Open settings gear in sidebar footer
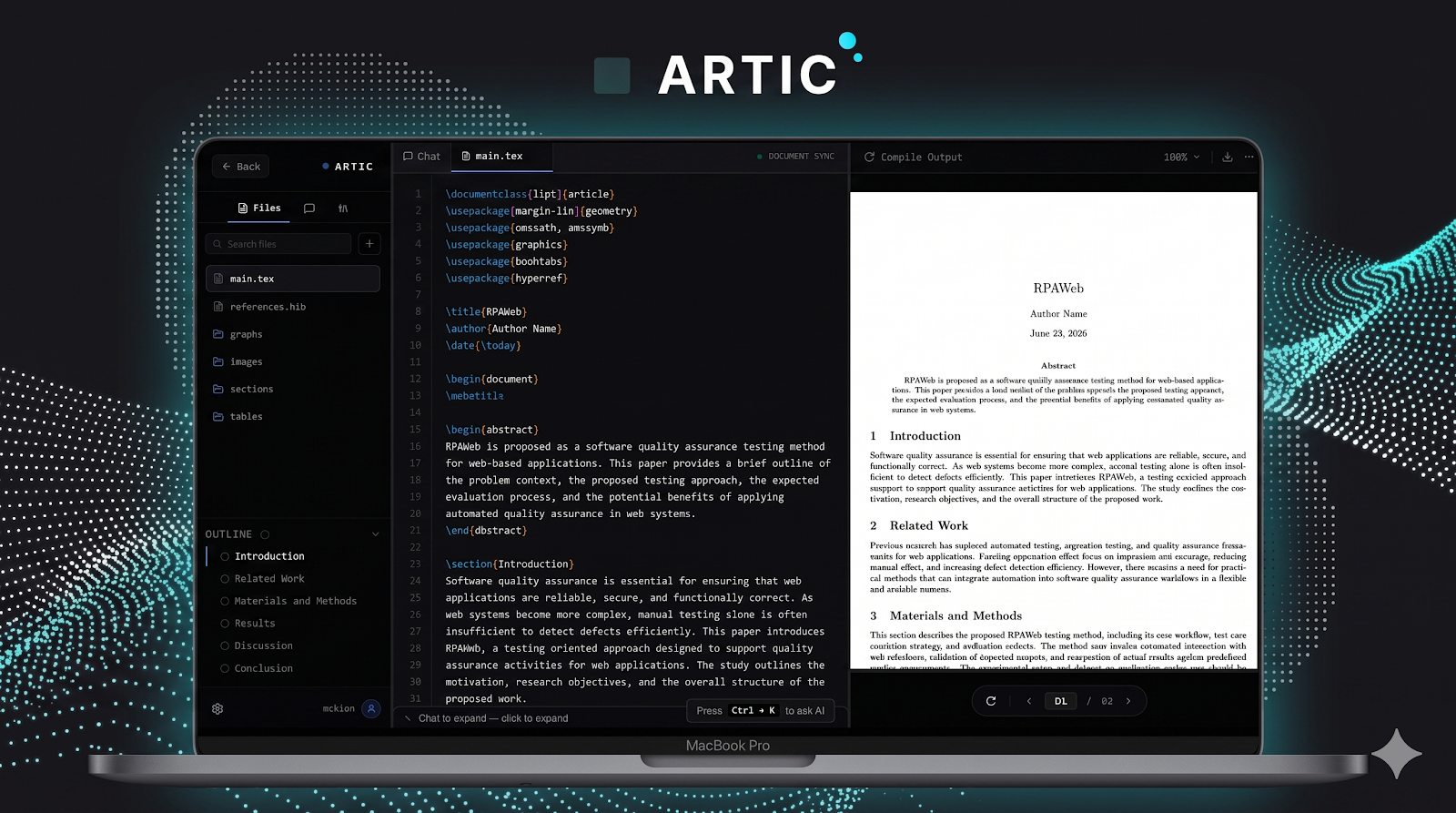1456x813 pixels. point(217,708)
